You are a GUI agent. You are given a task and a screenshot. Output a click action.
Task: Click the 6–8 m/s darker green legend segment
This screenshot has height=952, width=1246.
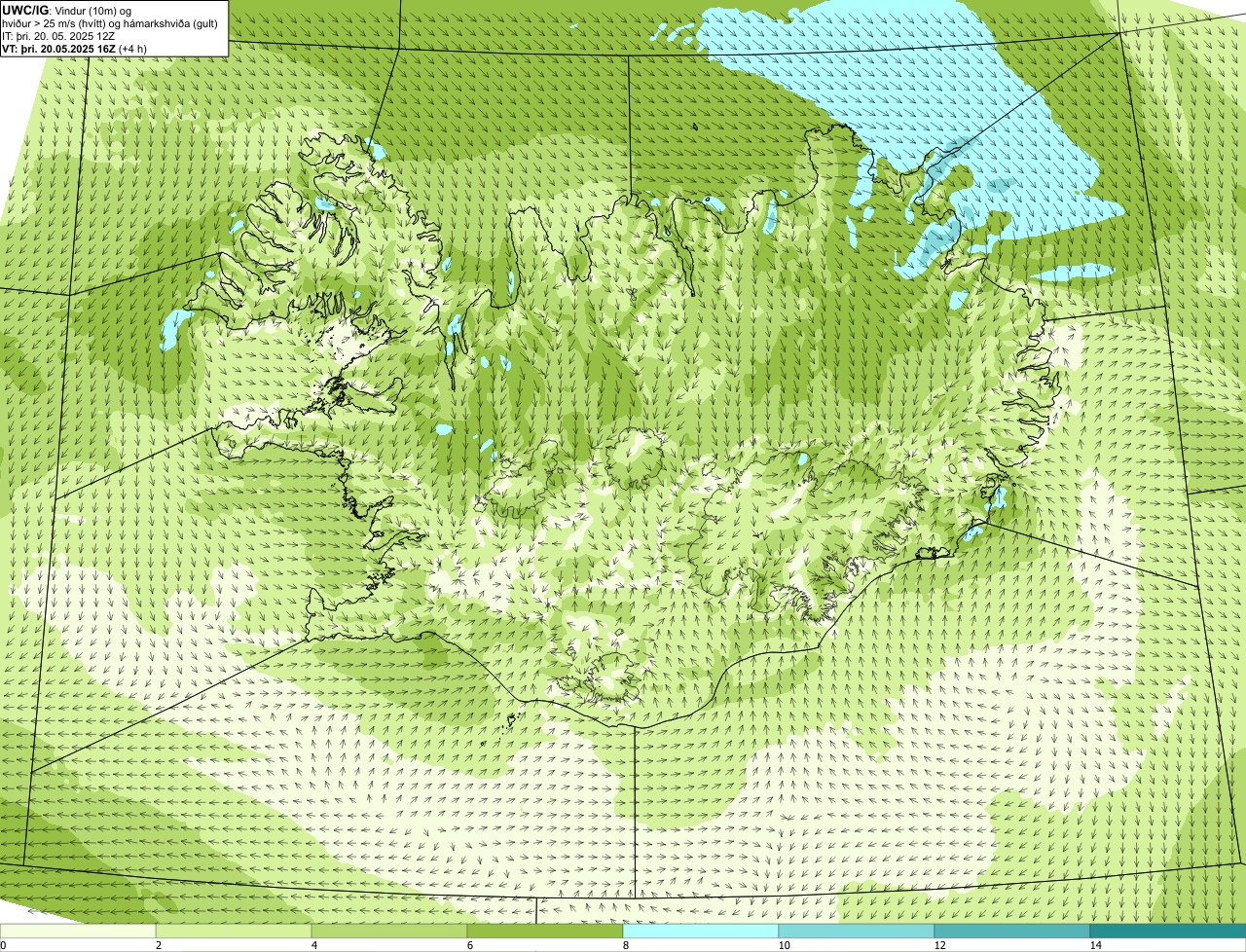(545, 931)
